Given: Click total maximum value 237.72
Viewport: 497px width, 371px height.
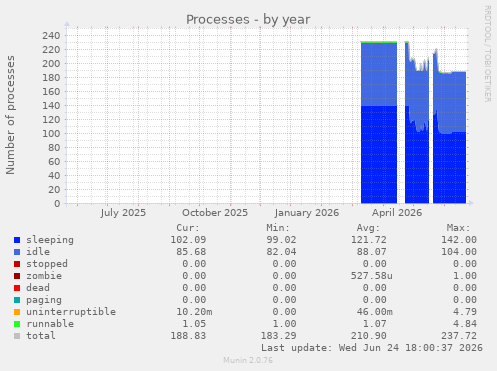Looking at the screenshot, I should (x=459, y=336).
